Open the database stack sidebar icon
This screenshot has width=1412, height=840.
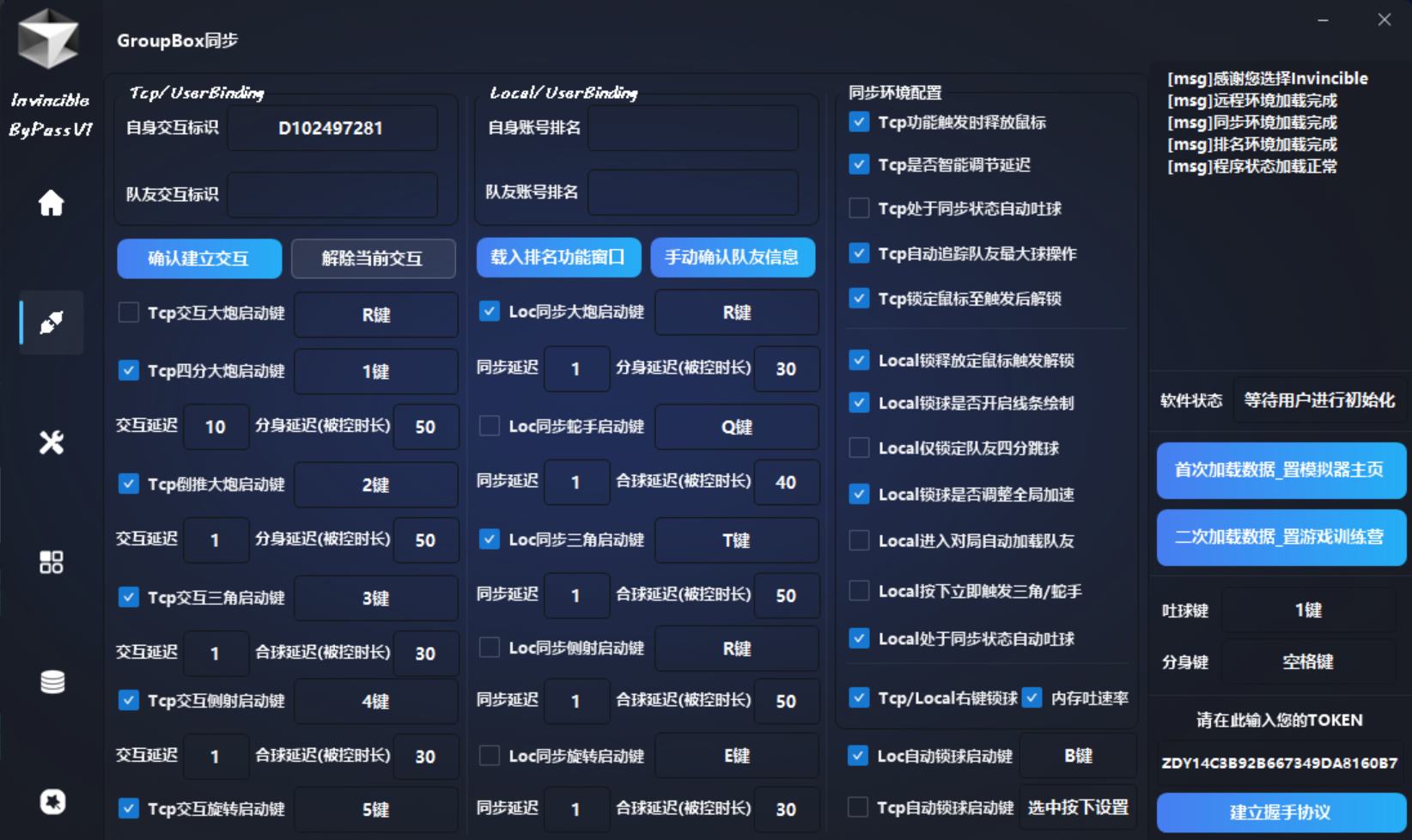tap(52, 682)
